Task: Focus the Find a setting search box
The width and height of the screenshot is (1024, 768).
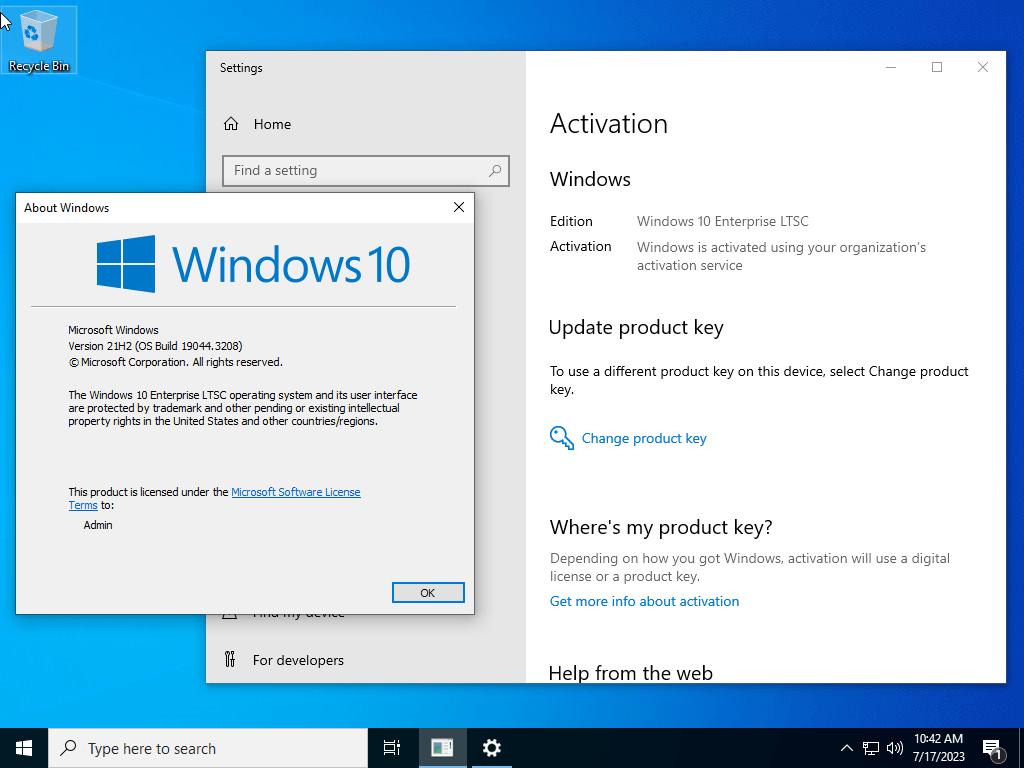Action: click(366, 170)
